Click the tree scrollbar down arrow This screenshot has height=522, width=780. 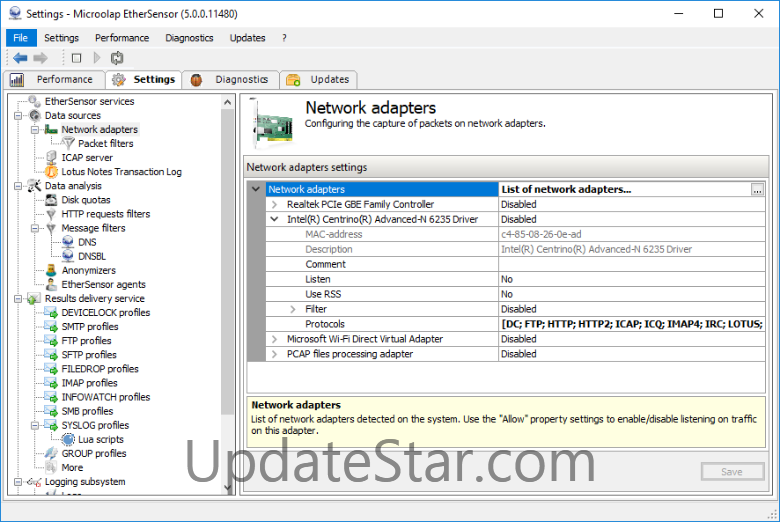coord(228,488)
